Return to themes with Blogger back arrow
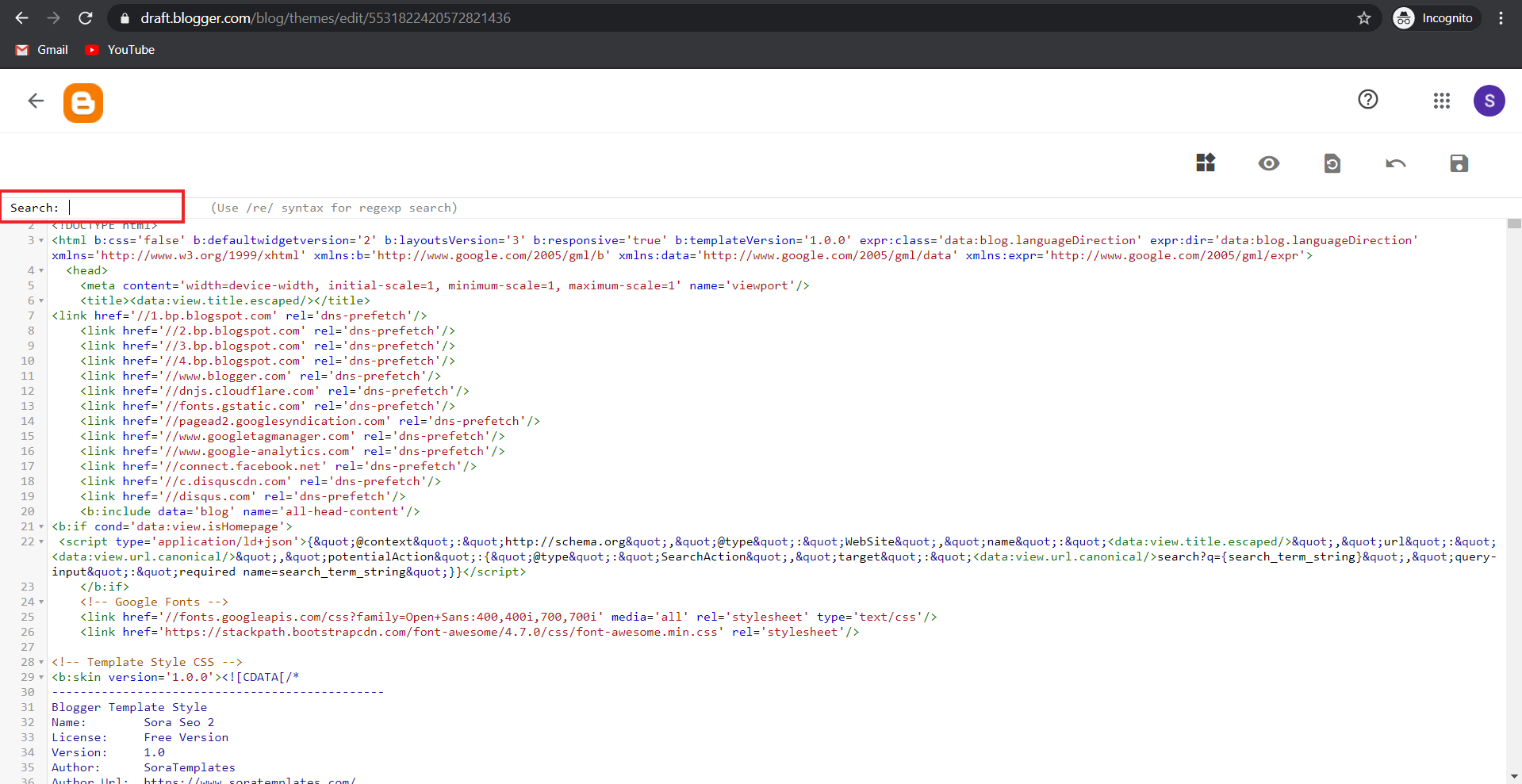The width and height of the screenshot is (1522, 784). (36, 101)
